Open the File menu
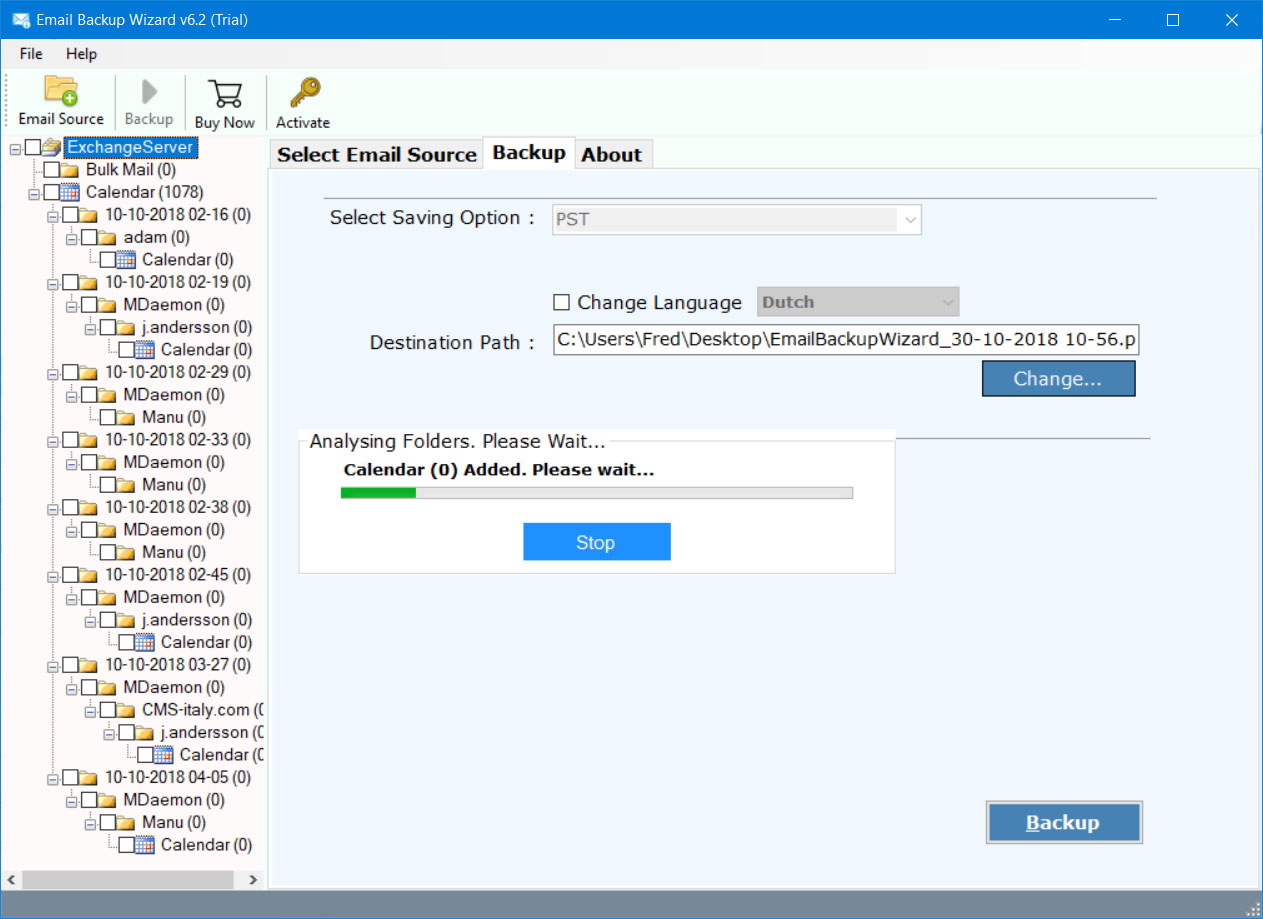The image size is (1263, 919). (x=31, y=53)
